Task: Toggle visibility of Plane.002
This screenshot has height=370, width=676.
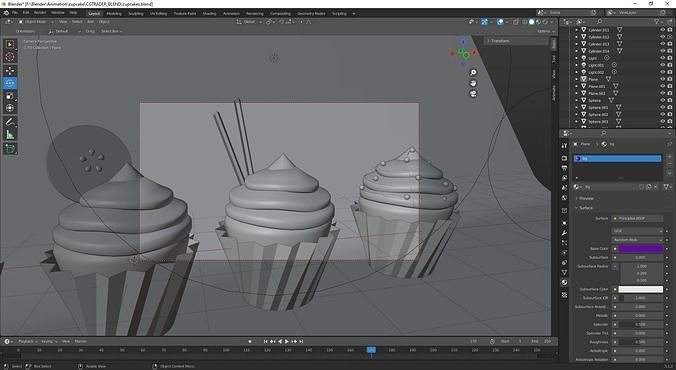Action: coord(662,94)
